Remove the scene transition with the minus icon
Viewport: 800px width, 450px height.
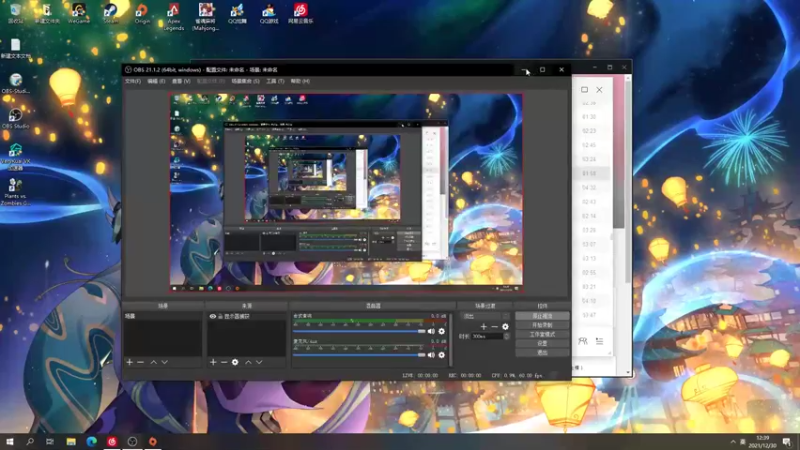coord(494,327)
